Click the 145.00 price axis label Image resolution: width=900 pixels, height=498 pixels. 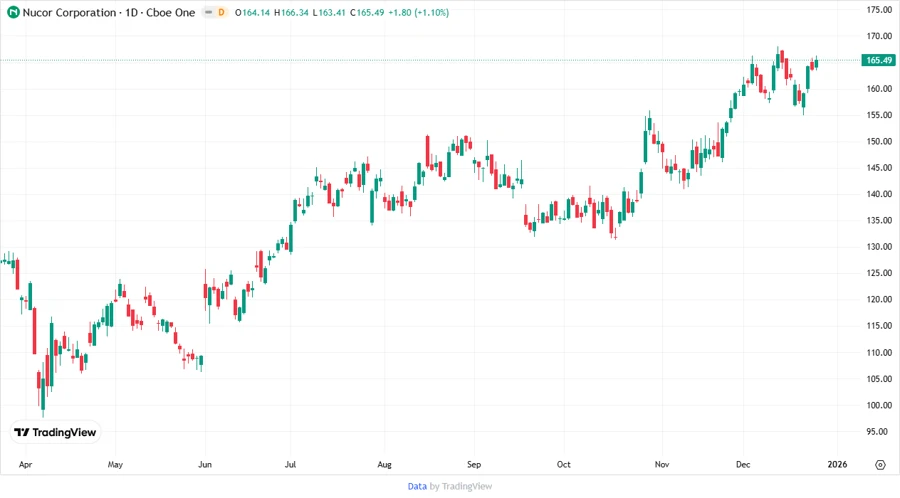pos(879,168)
